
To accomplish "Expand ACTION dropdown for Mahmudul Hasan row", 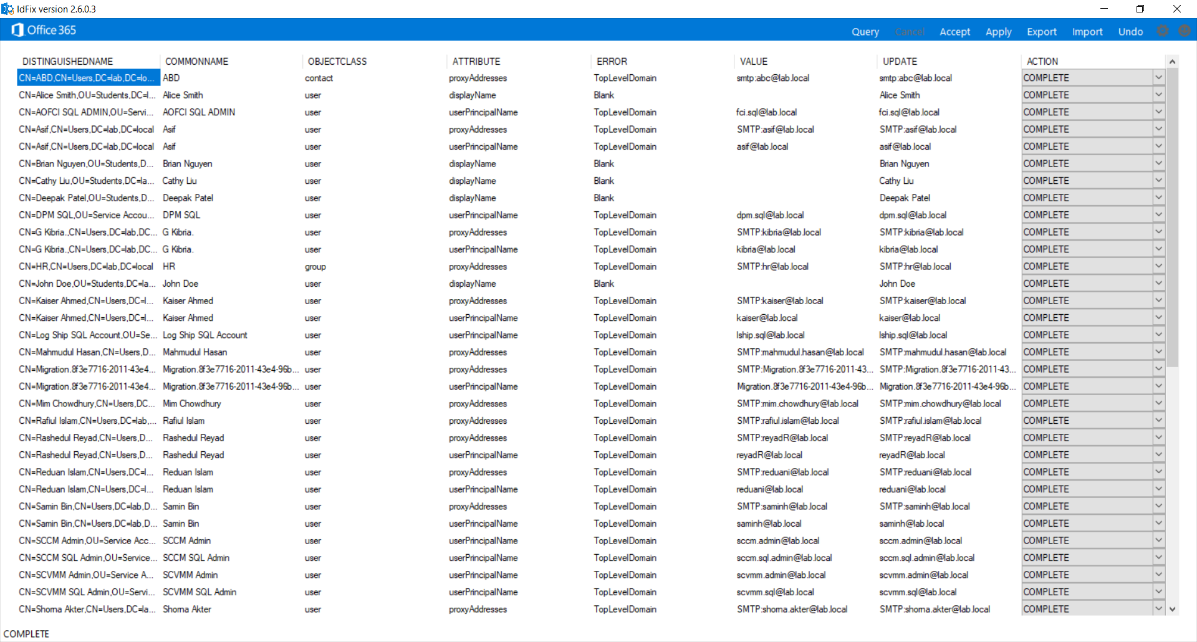I will point(1158,352).
